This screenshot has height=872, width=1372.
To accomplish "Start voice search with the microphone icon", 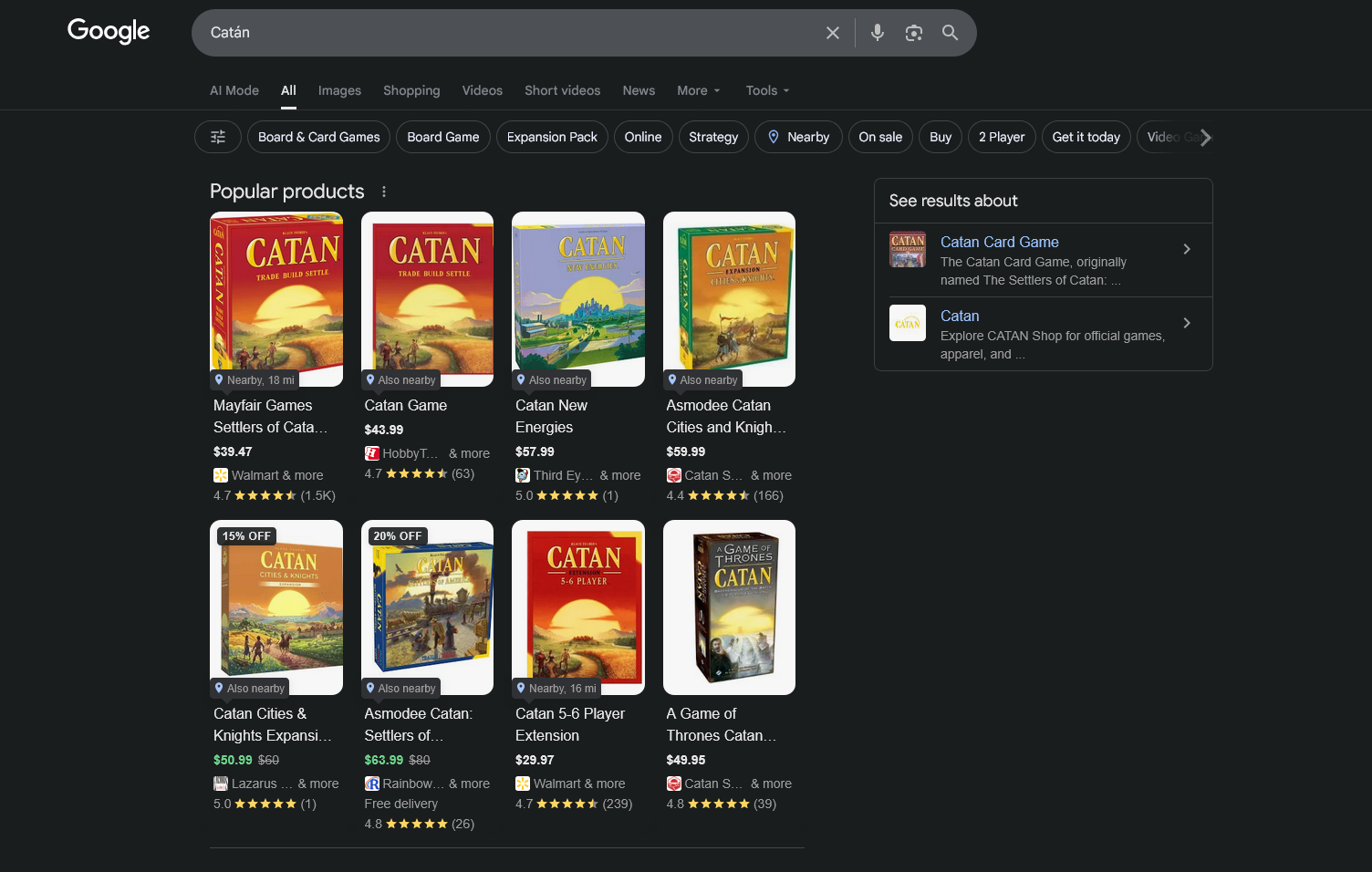I will pos(878,33).
